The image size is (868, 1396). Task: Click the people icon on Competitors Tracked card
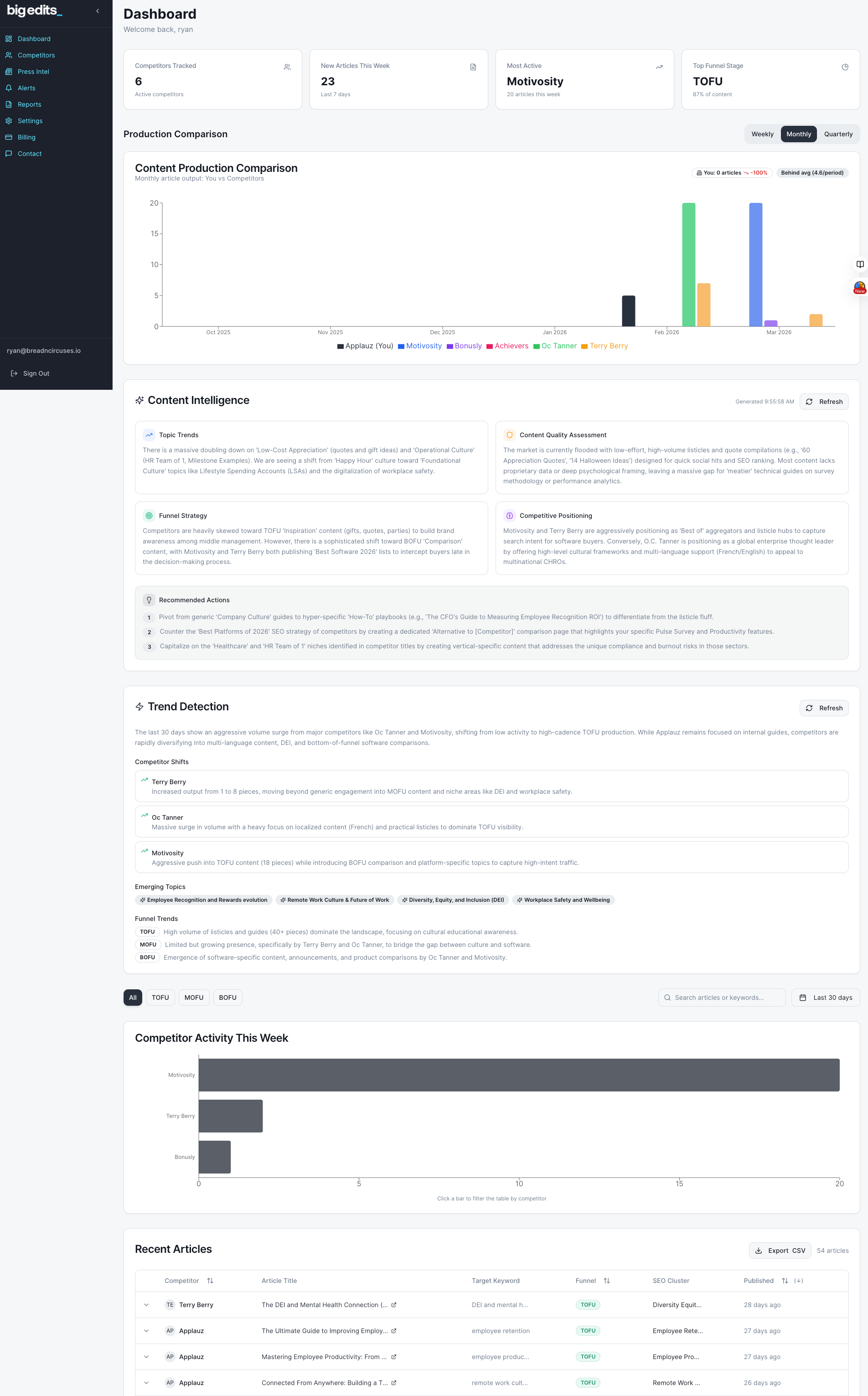tap(287, 67)
